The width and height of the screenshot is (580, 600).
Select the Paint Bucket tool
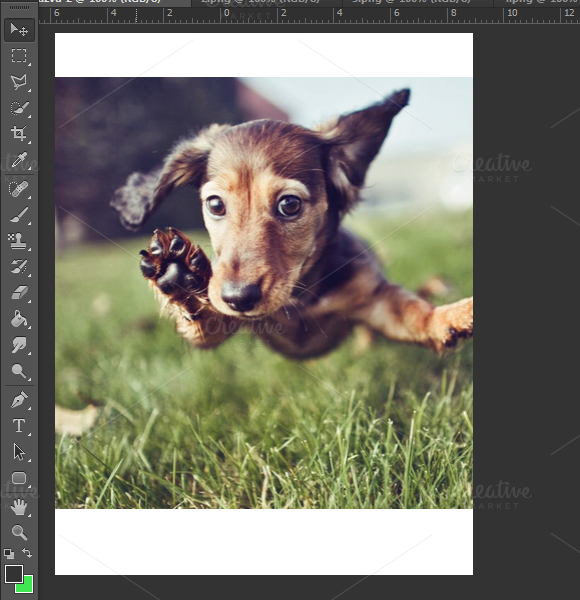click(19, 319)
